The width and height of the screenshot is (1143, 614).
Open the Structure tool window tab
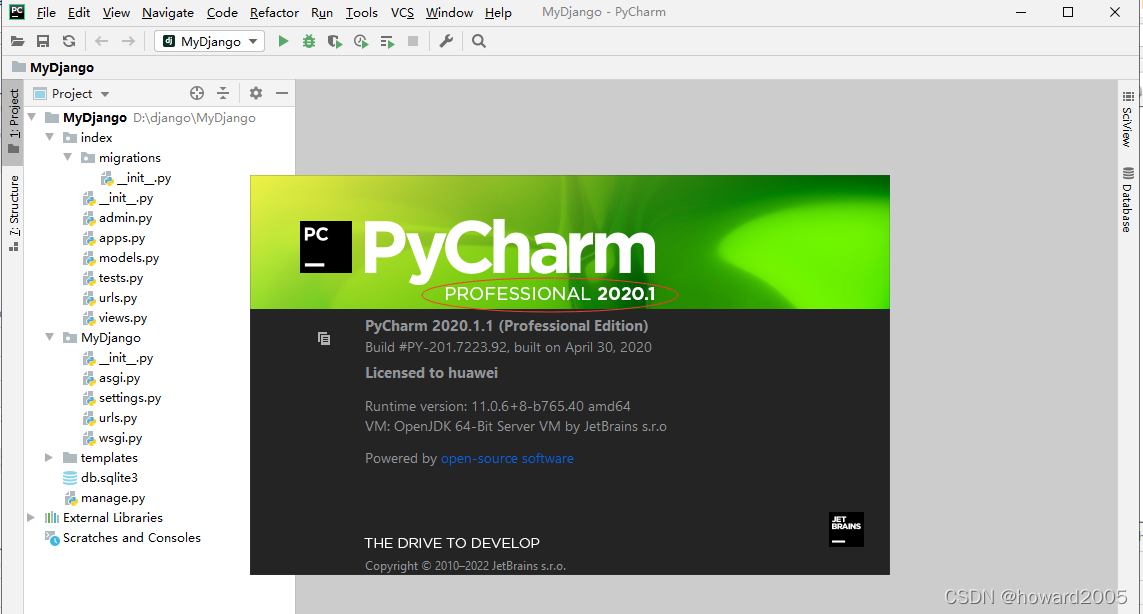click(13, 213)
